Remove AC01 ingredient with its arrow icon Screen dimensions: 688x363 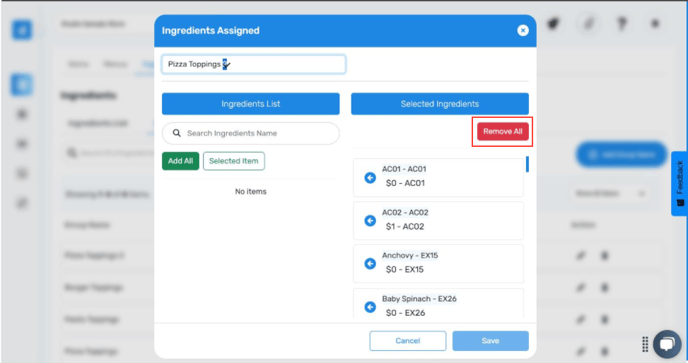pyautogui.click(x=370, y=177)
